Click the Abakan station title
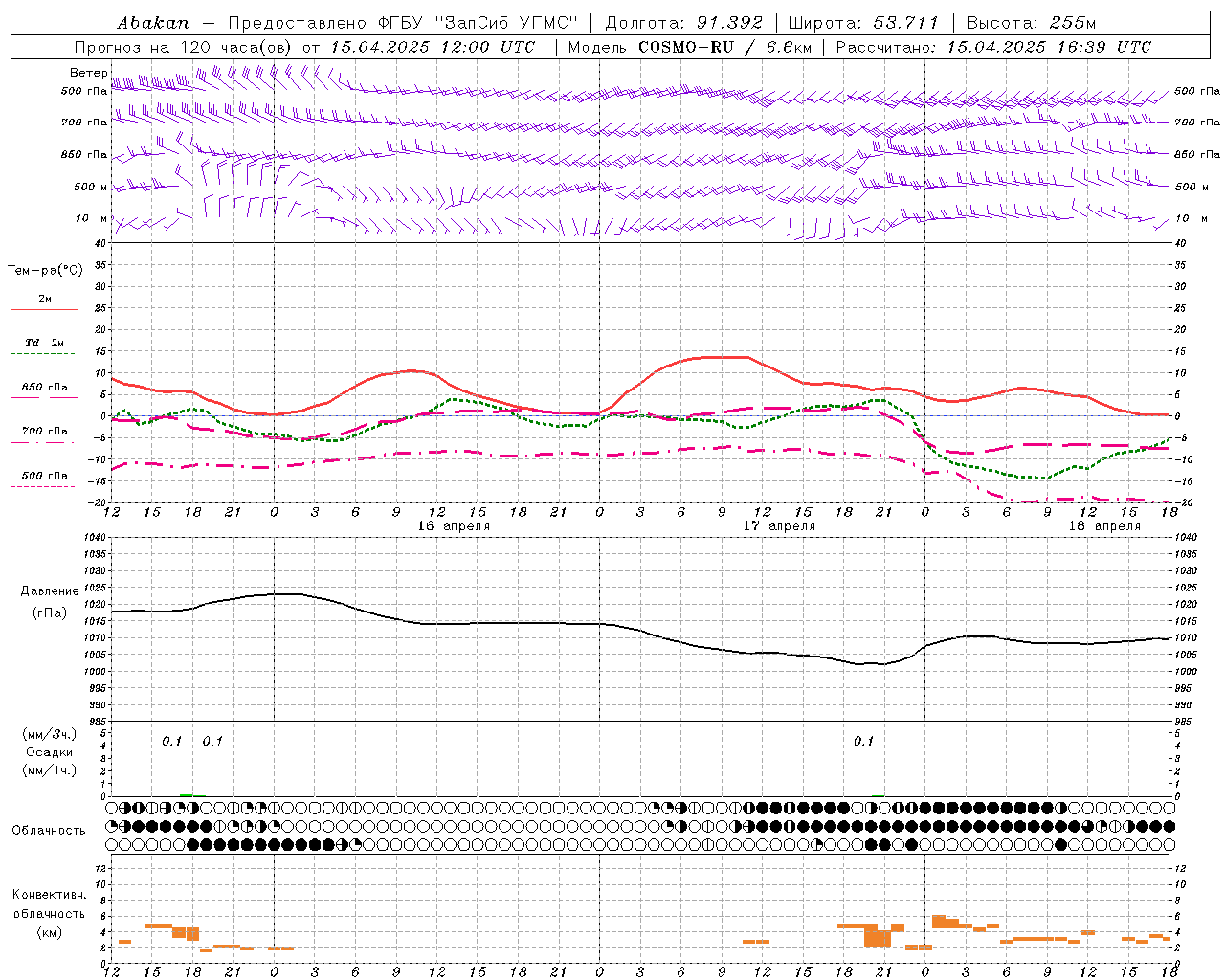Image resolution: width=1225 pixels, height=980 pixels. coord(153,23)
